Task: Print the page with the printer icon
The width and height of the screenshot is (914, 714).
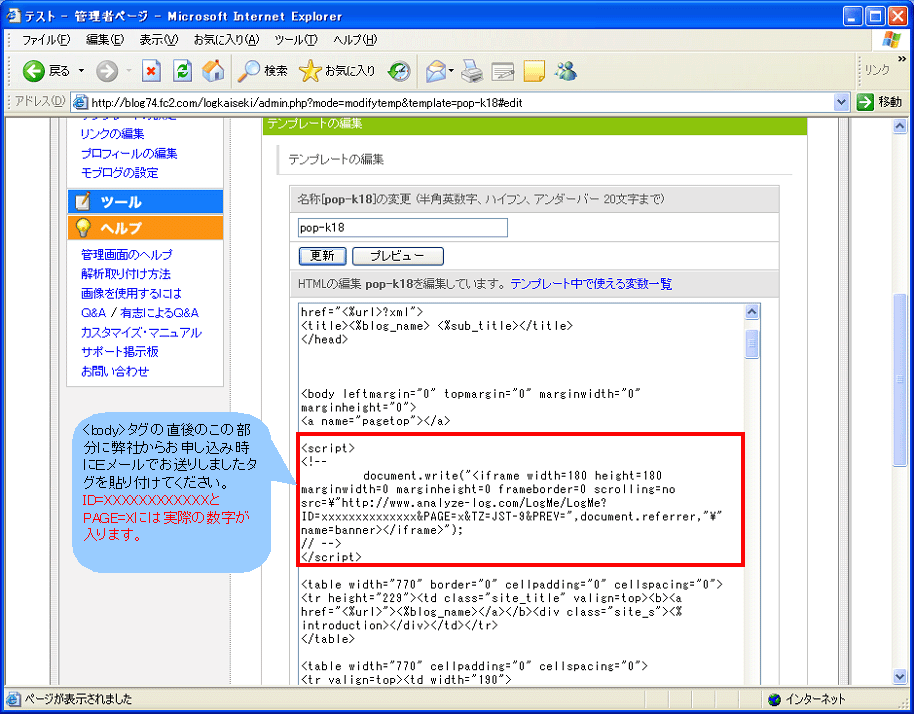Action: point(472,71)
